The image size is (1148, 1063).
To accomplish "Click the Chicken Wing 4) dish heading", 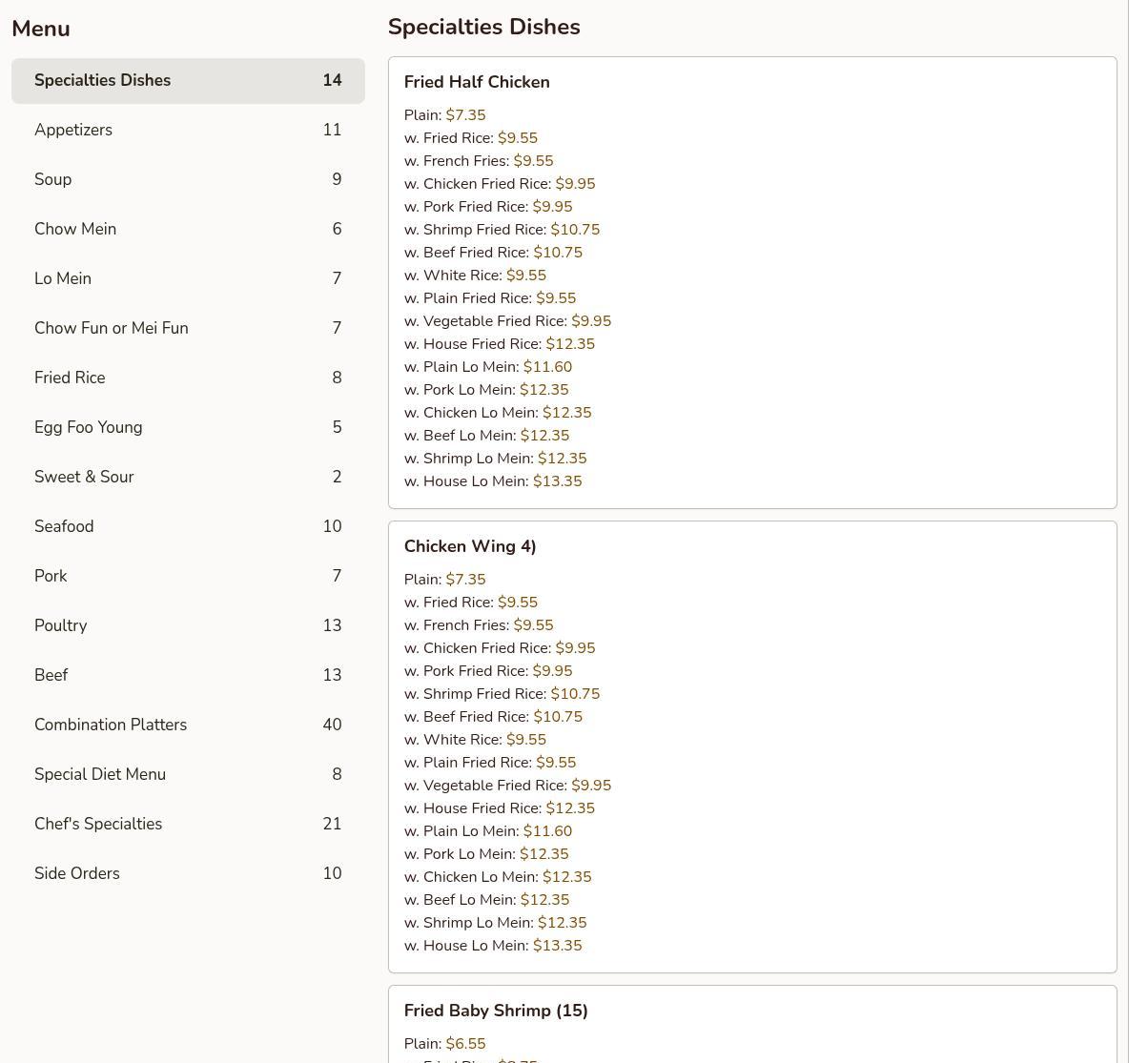I will click(x=470, y=547).
